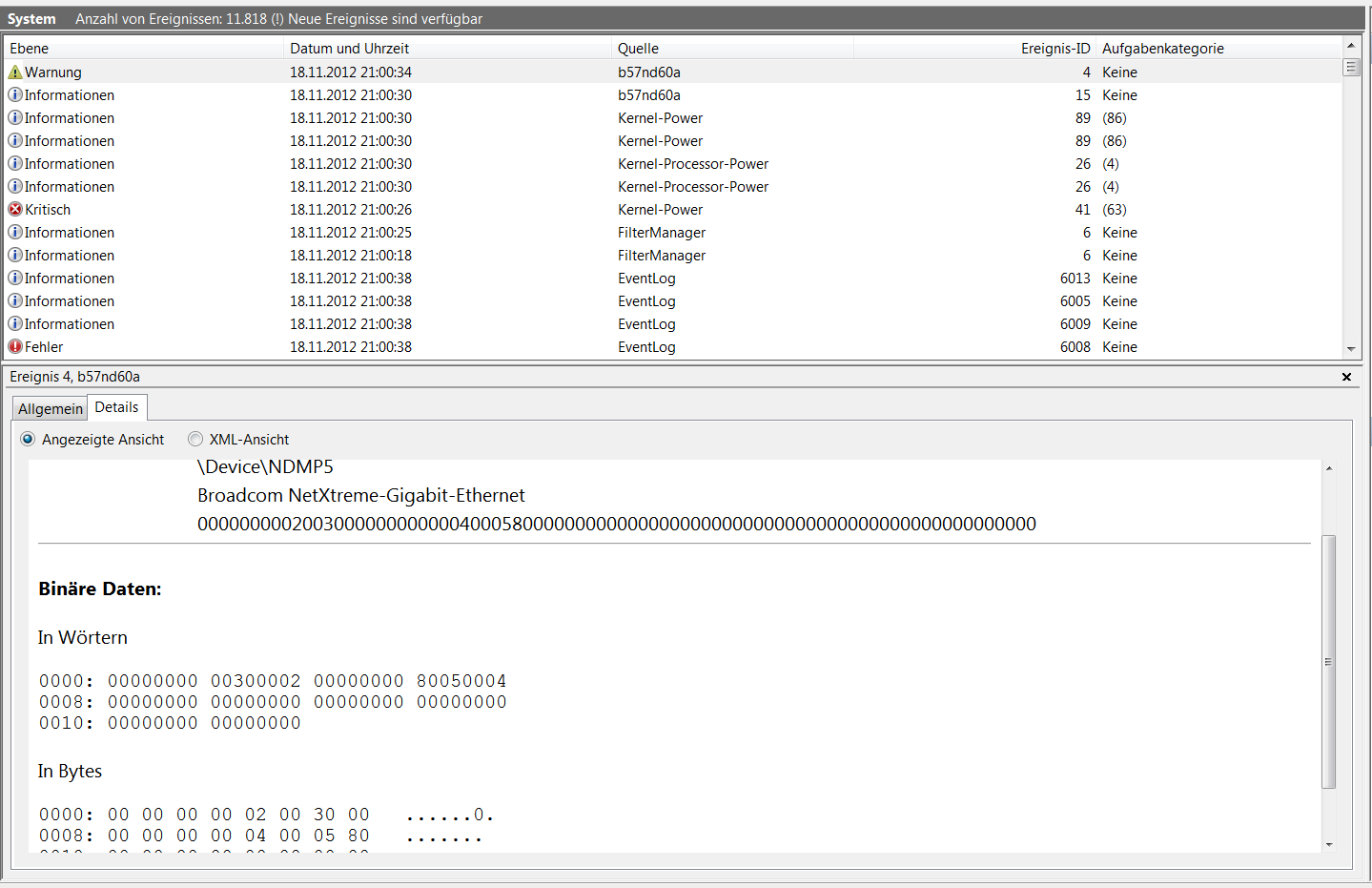Click info icon of b57nd60a event 15

[15, 95]
